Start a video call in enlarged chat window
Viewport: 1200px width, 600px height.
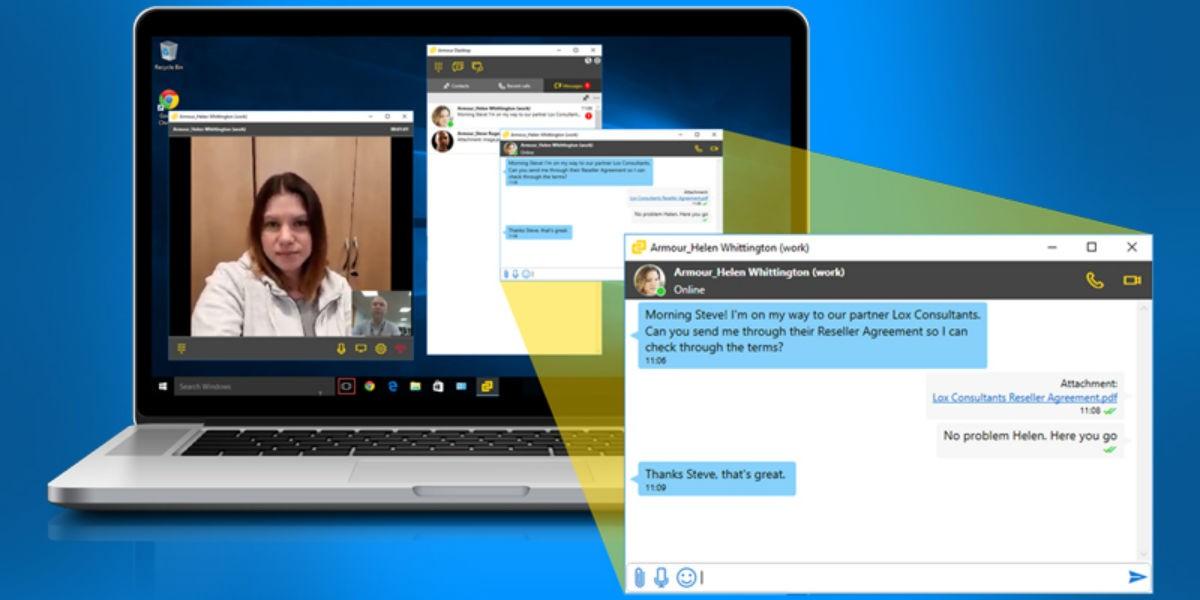[x=1132, y=281]
